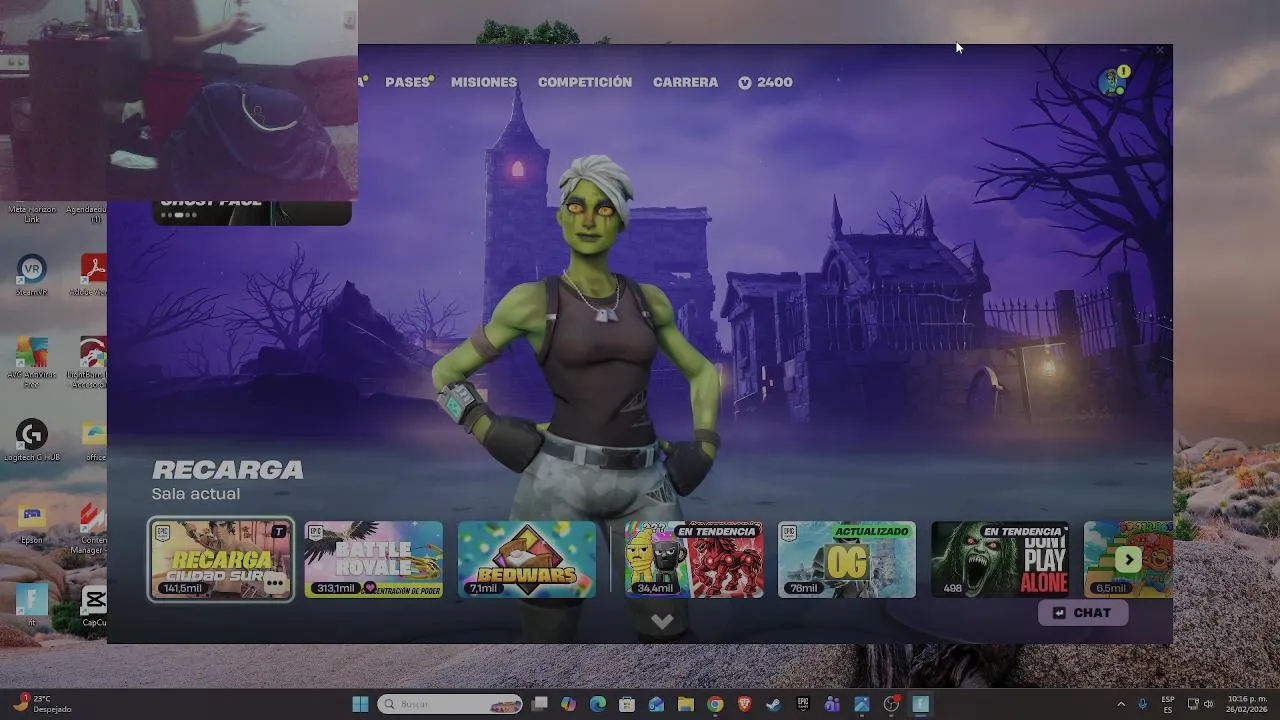Open the CHAT button
1280x720 pixels.
[1083, 613]
